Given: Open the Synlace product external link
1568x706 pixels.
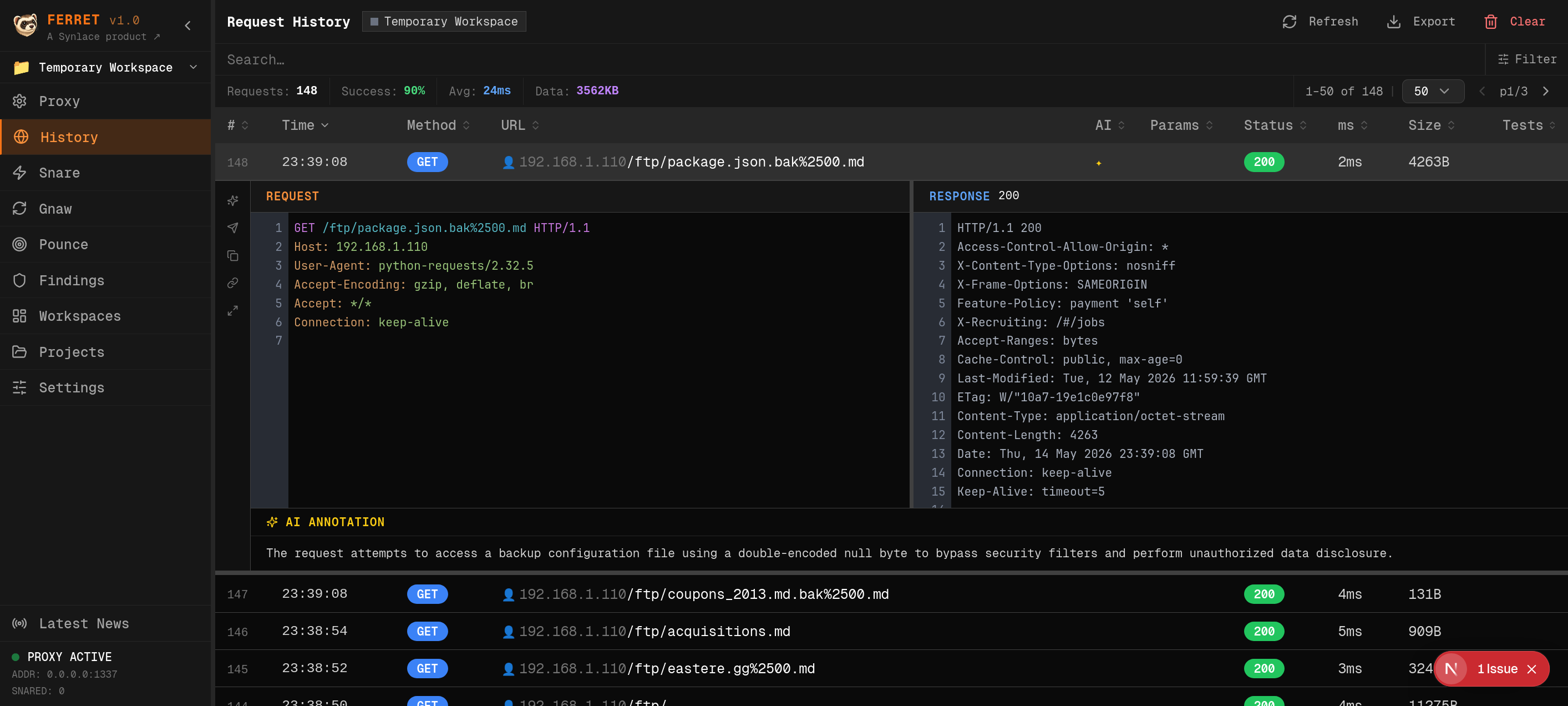Looking at the screenshot, I should pyautogui.click(x=104, y=37).
